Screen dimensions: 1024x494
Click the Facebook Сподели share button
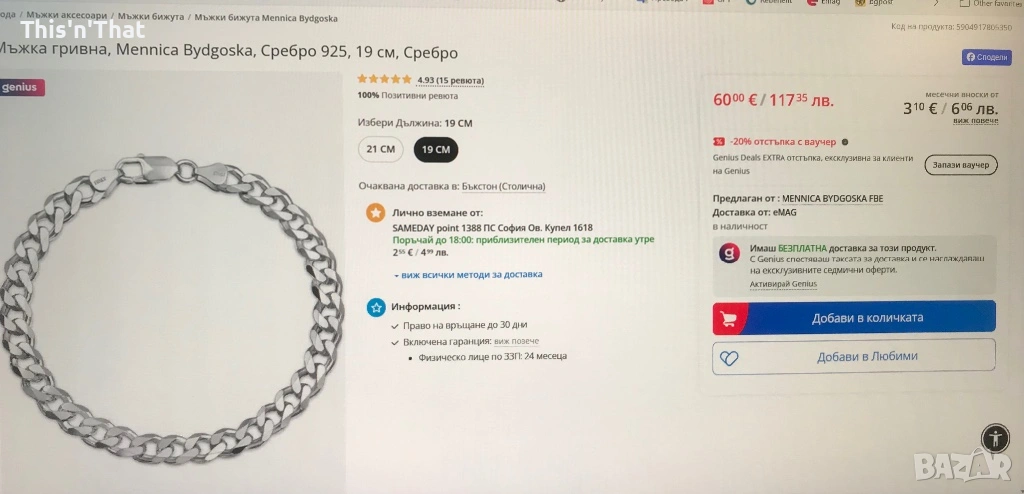[986, 58]
